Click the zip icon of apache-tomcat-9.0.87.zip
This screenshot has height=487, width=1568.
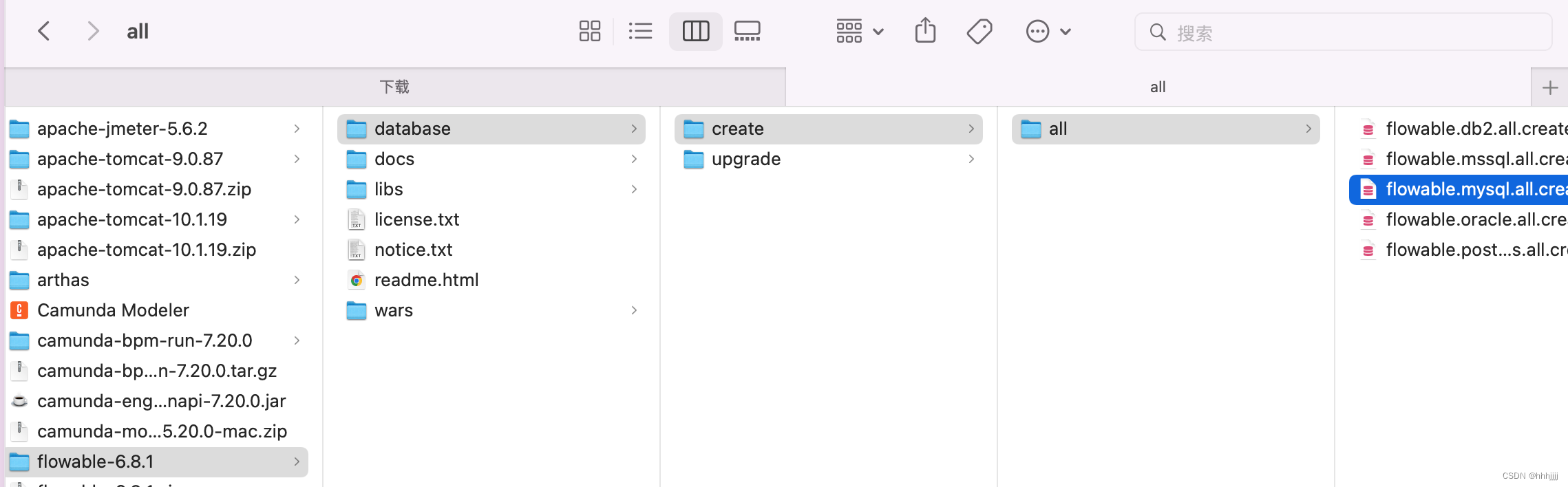pos(19,189)
